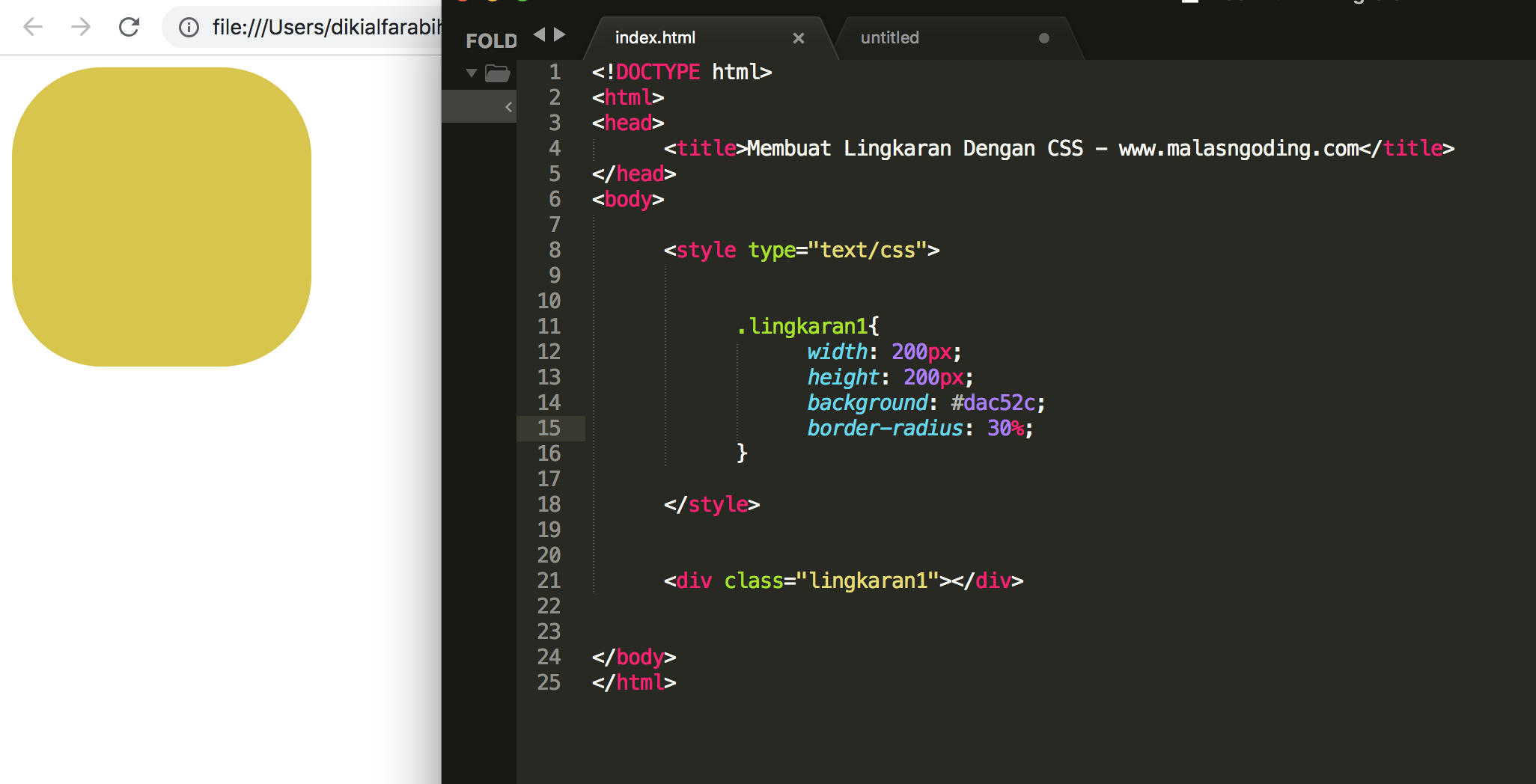
Task: Select the open folder icon in sidebar
Action: (x=497, y=73)
